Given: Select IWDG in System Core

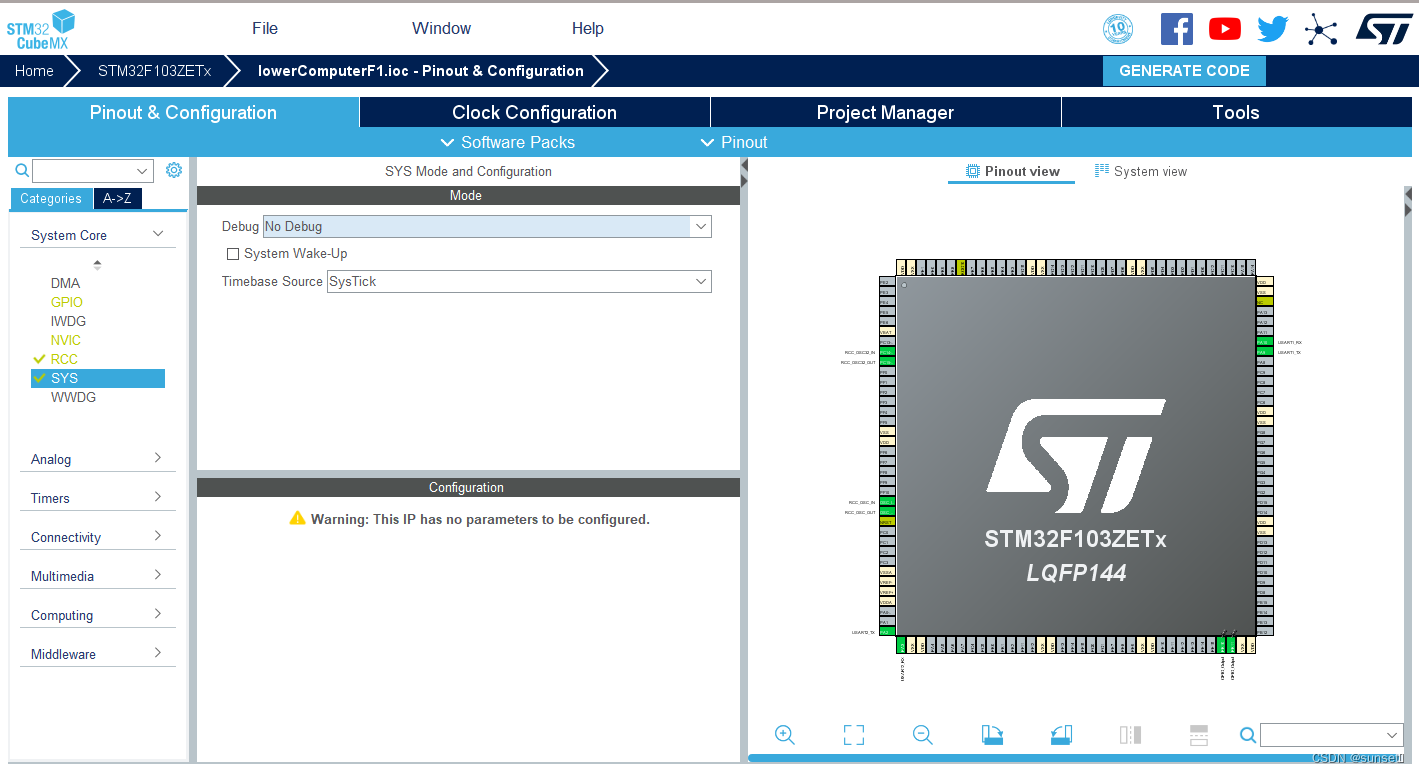Looking at the screenshot, I should tap(68, 321).
